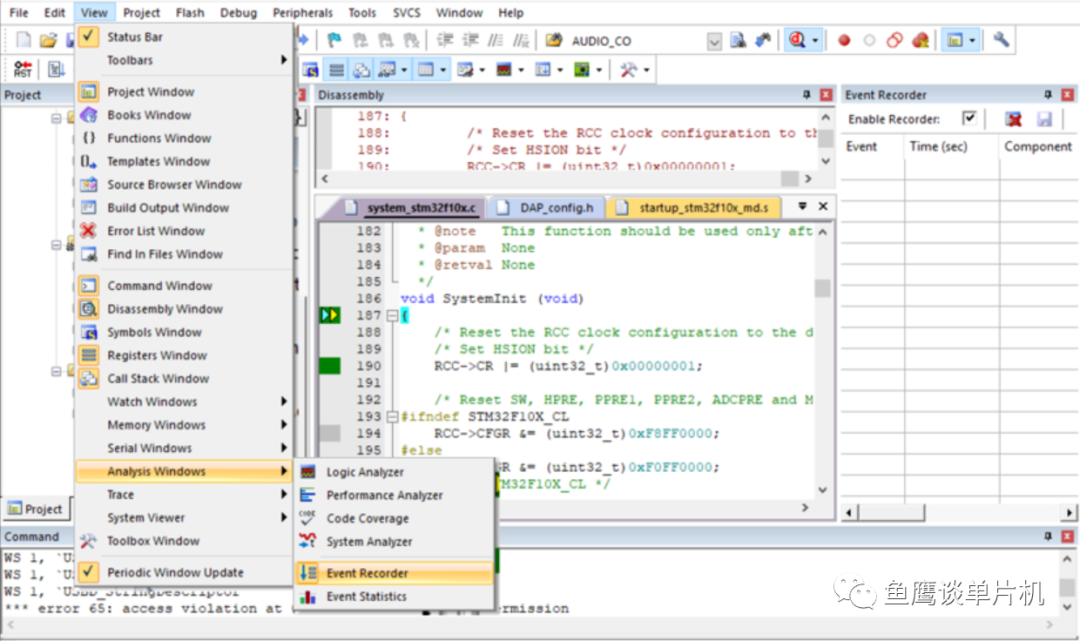Click the Registers Window toolbar icon
The width and height of the screenshot is (1080, 641).
click(x=336, y=70)
